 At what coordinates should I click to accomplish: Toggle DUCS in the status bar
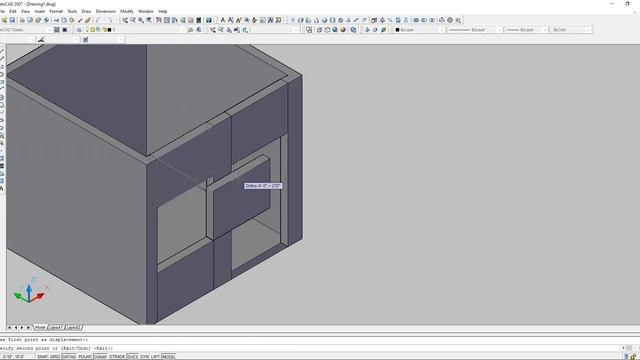pos(133,357)
